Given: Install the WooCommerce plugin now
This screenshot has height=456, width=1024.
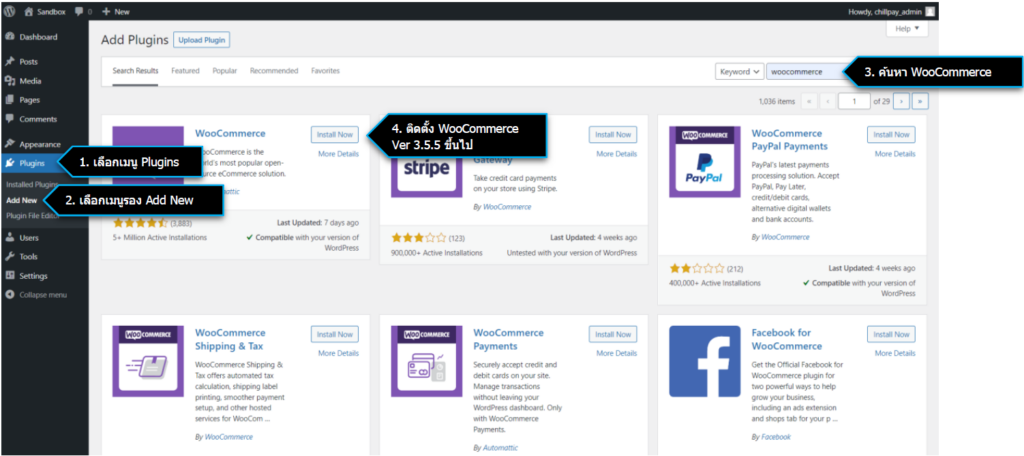Looking at the screenshot, I should tap(334, 135).
